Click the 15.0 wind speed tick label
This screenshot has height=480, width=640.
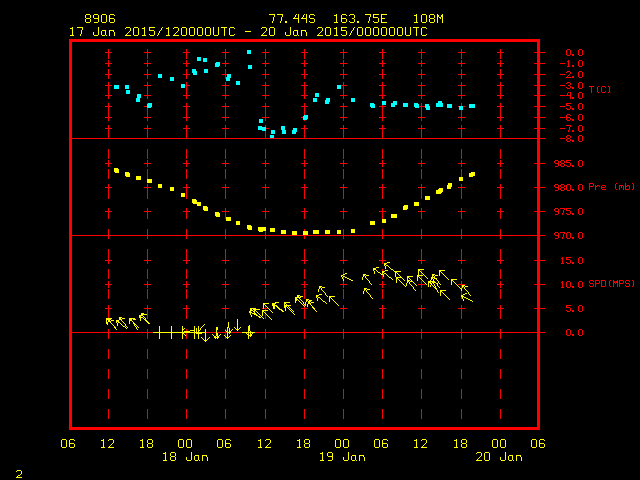571,260
